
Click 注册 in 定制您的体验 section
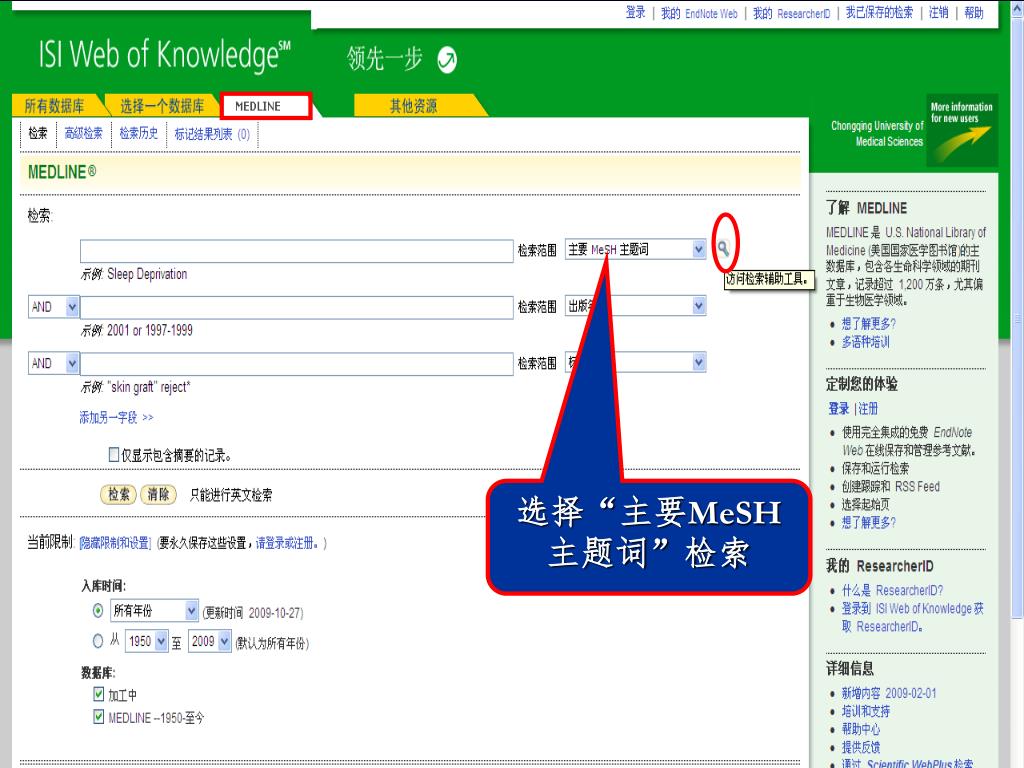click(868, 409)
